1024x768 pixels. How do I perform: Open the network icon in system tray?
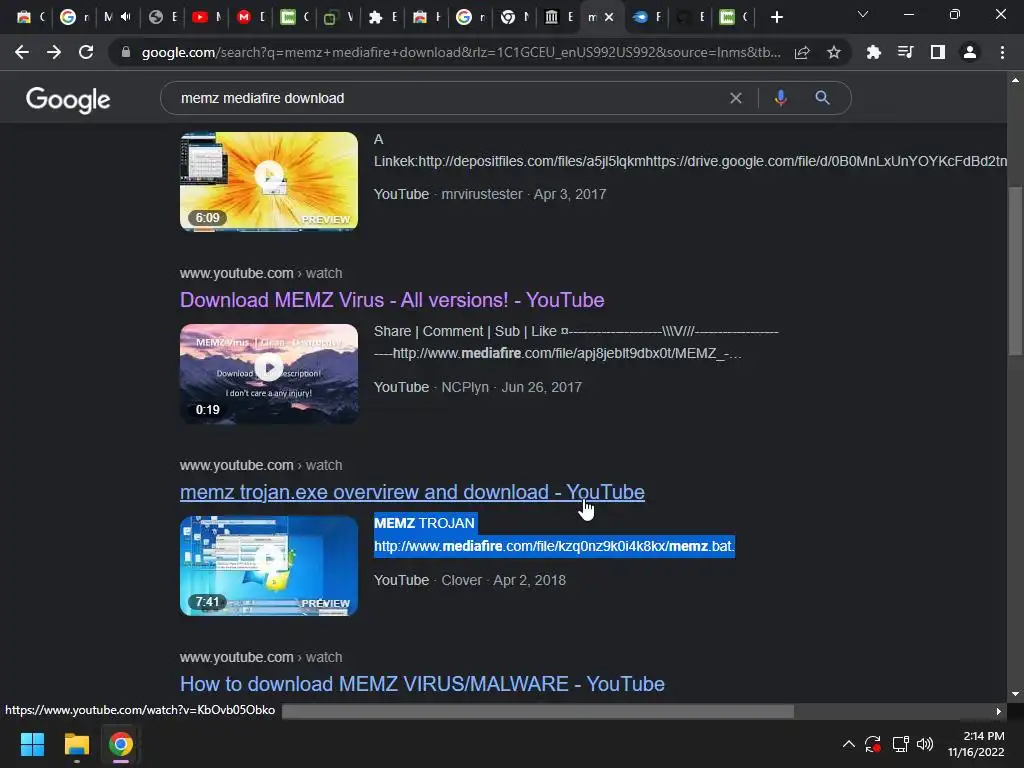click(901, 744)
